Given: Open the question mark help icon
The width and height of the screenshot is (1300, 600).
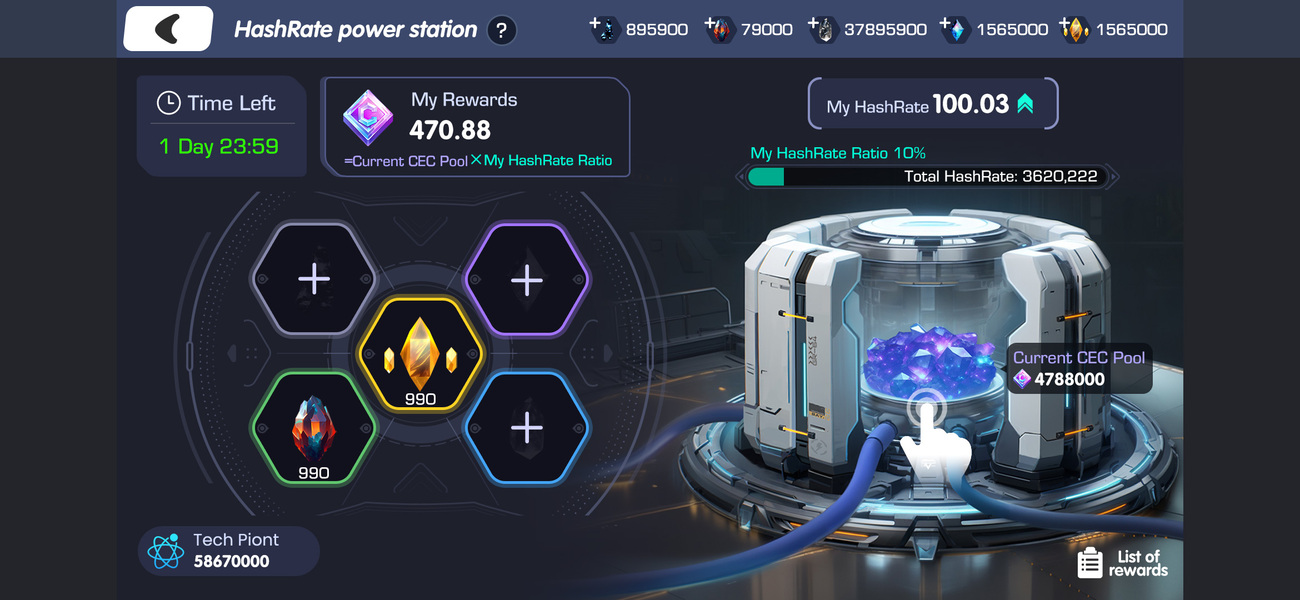Looking at the screenshot, I should (x=501, y=30).
